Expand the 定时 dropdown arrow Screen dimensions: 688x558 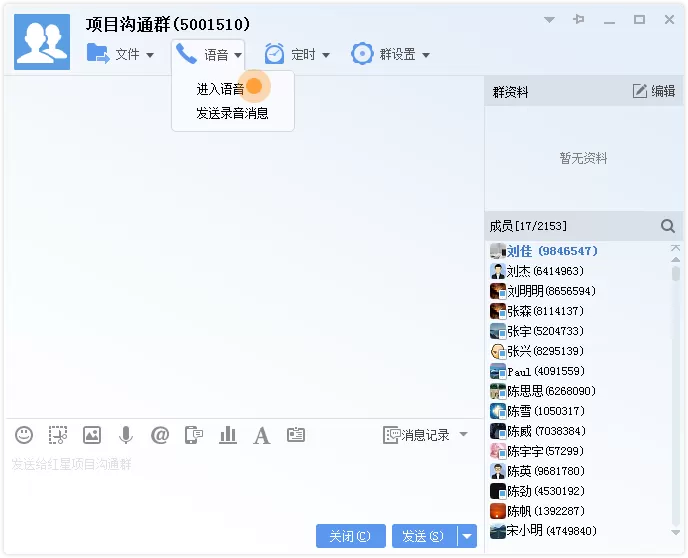326,55
